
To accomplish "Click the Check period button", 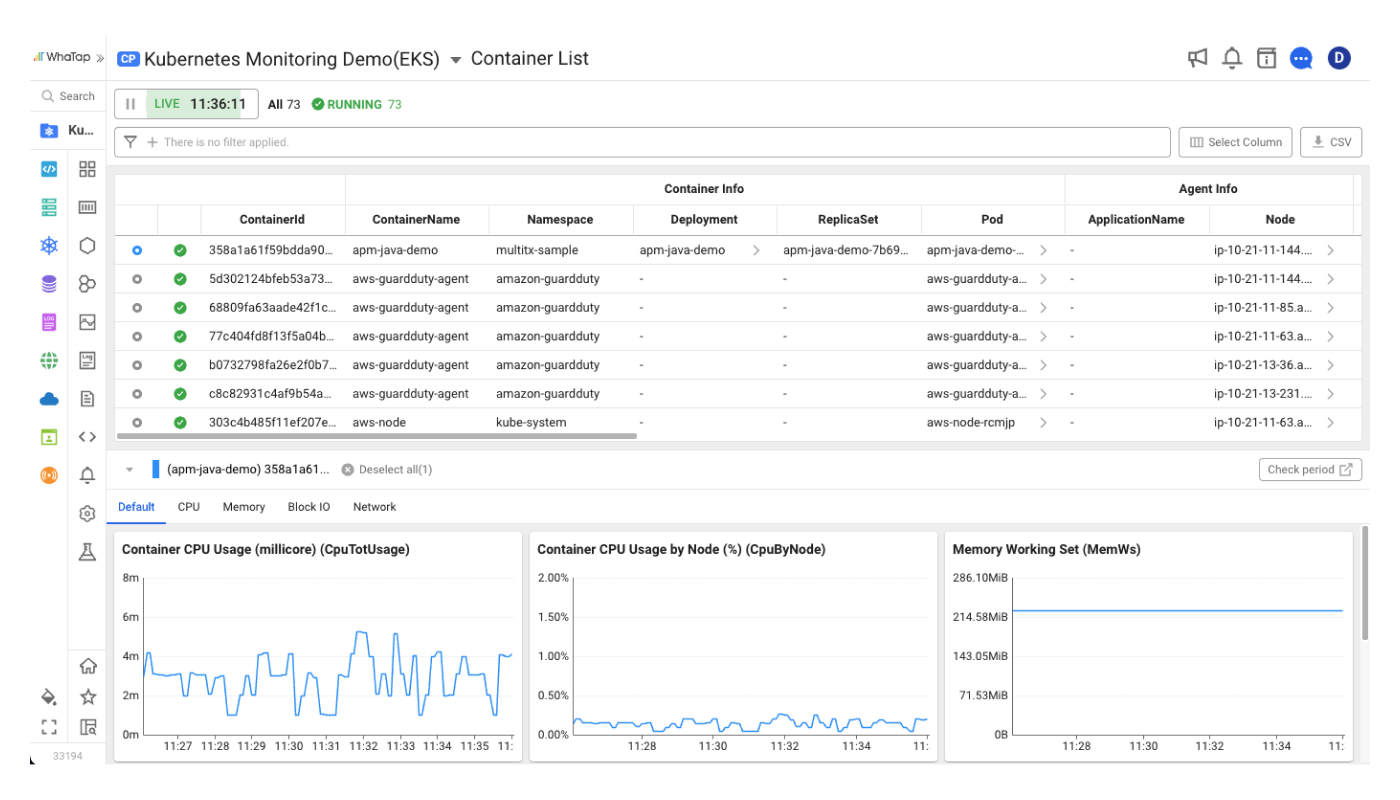I will pyautogui.click(x=1310, y=469).
